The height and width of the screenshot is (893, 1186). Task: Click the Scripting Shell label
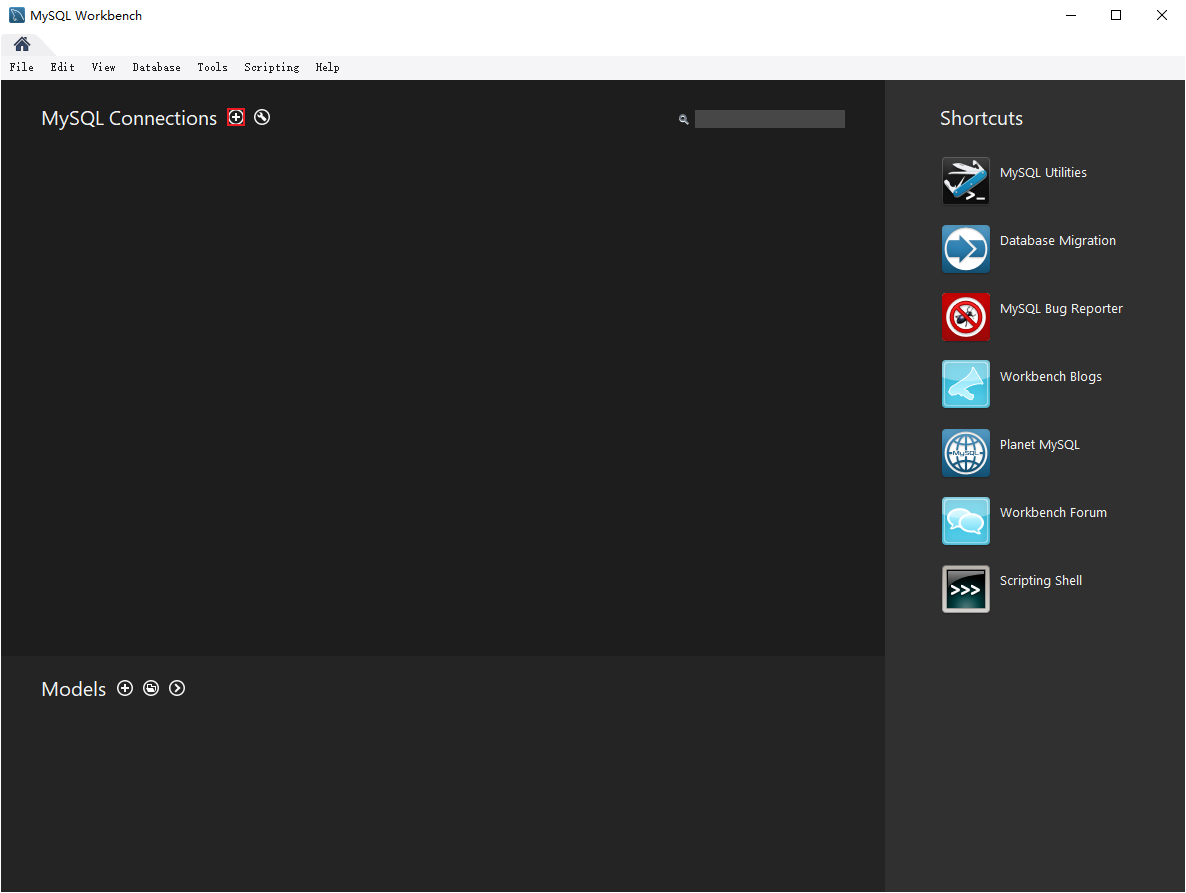[1041, 581]
